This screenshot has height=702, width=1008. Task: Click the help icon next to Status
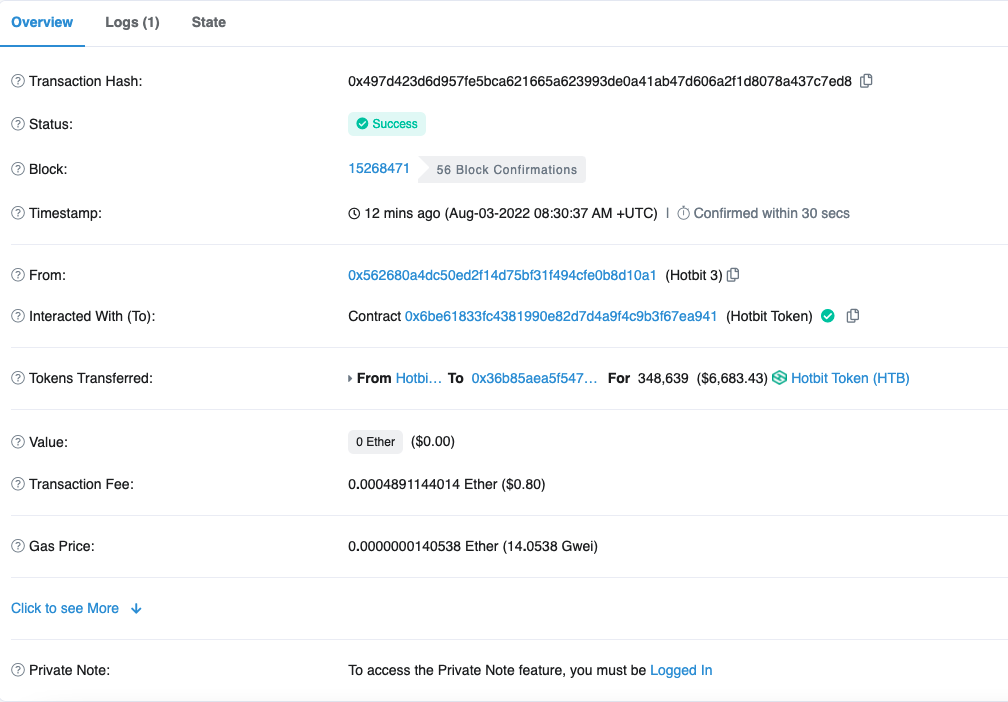pos(17,124)
